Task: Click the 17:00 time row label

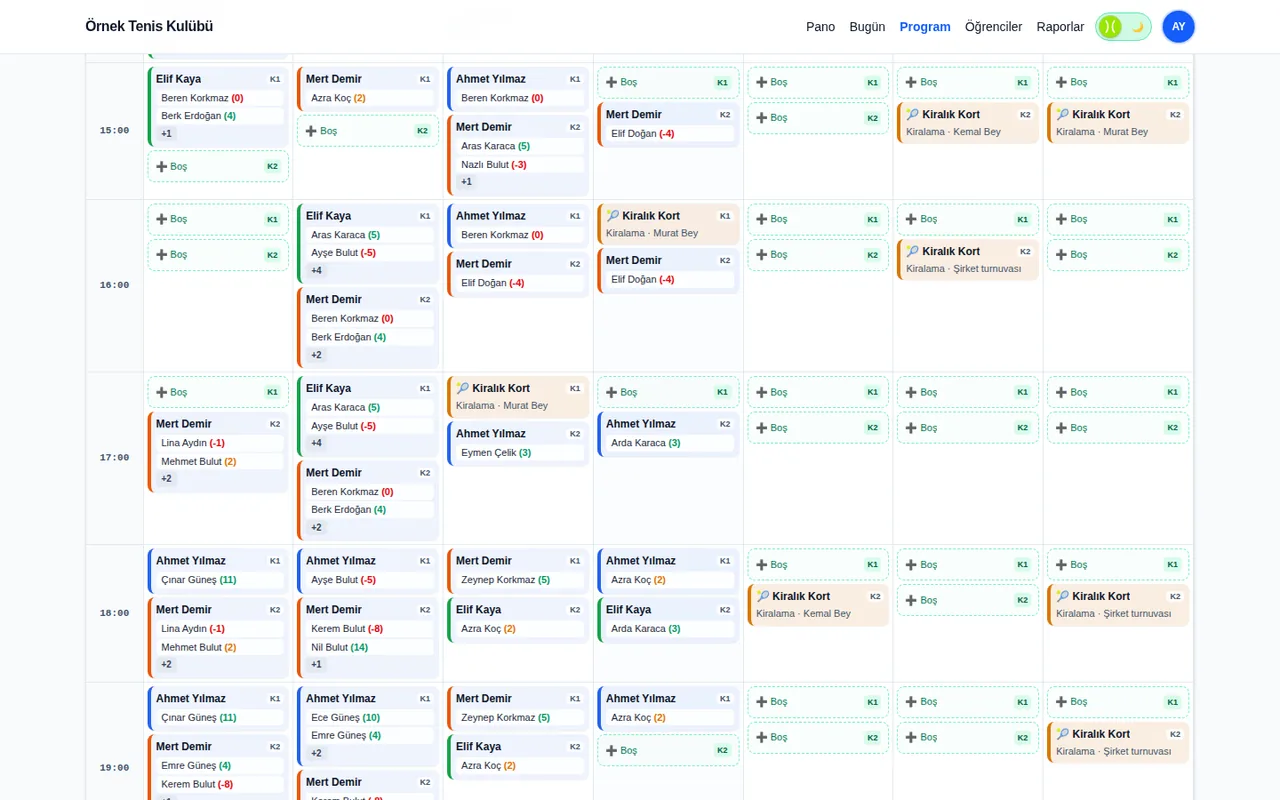Action: tap(114, 458)
